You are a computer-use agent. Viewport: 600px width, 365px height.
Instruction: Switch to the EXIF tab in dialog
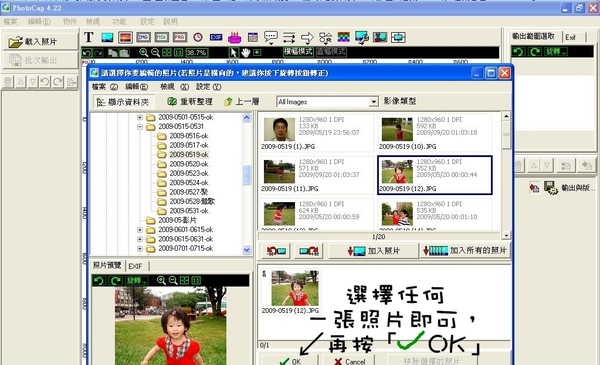click(135, 266)
